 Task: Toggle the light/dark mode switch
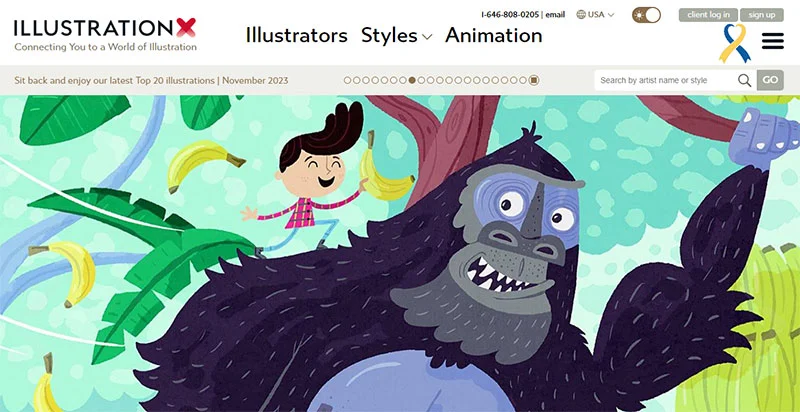646,15
